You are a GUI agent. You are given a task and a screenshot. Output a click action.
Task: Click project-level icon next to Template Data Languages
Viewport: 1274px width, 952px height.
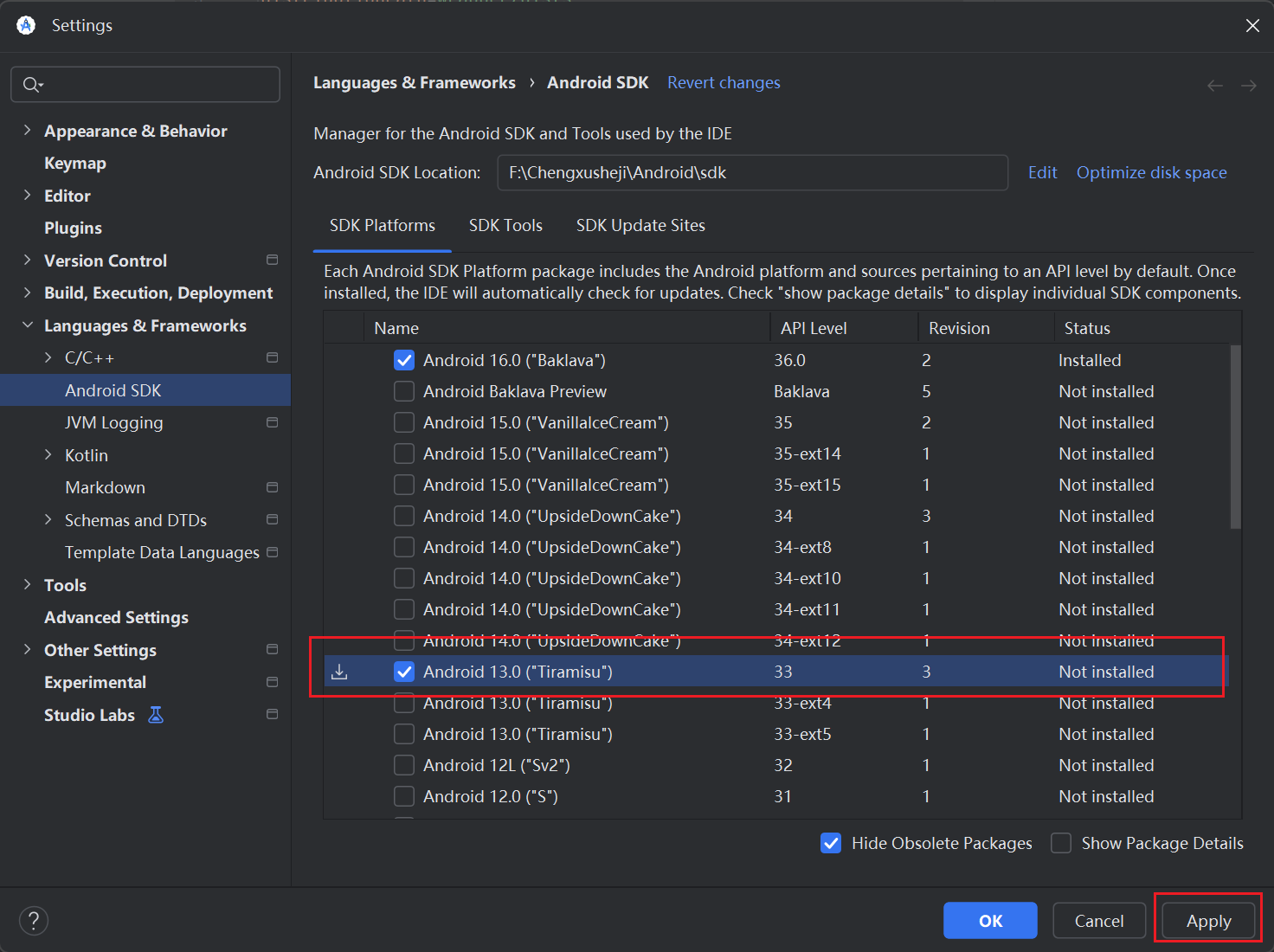coord(272,552)
